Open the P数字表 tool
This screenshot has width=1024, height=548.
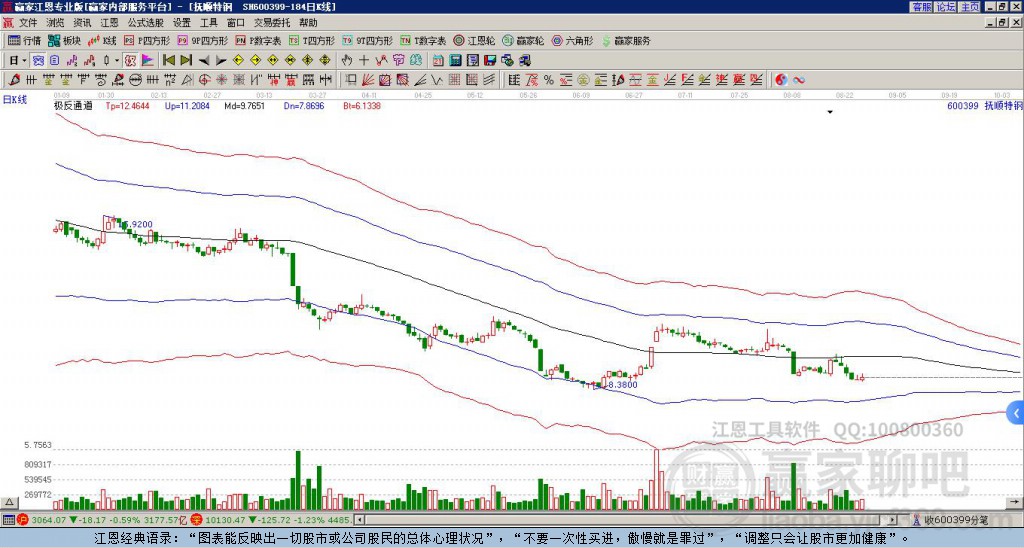258,40
